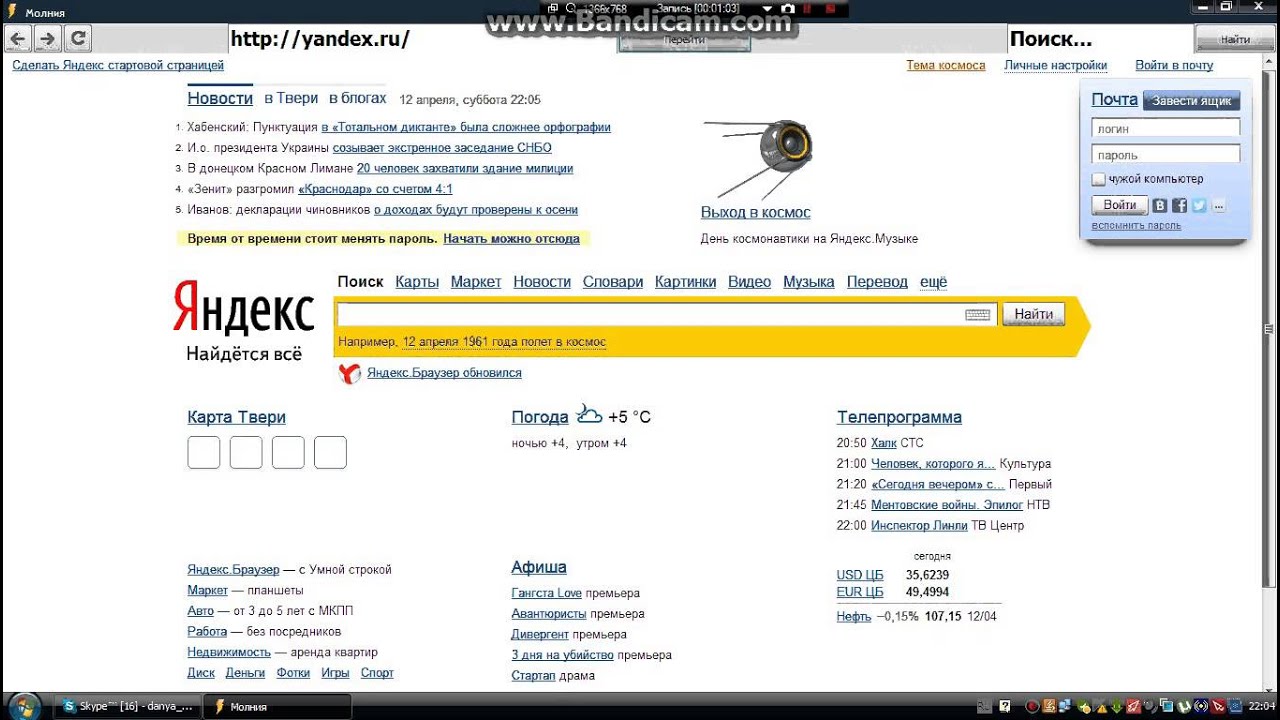The image size is (1280, 720).
Task: Open the Афиша heading link
Action: pos(539,567)
